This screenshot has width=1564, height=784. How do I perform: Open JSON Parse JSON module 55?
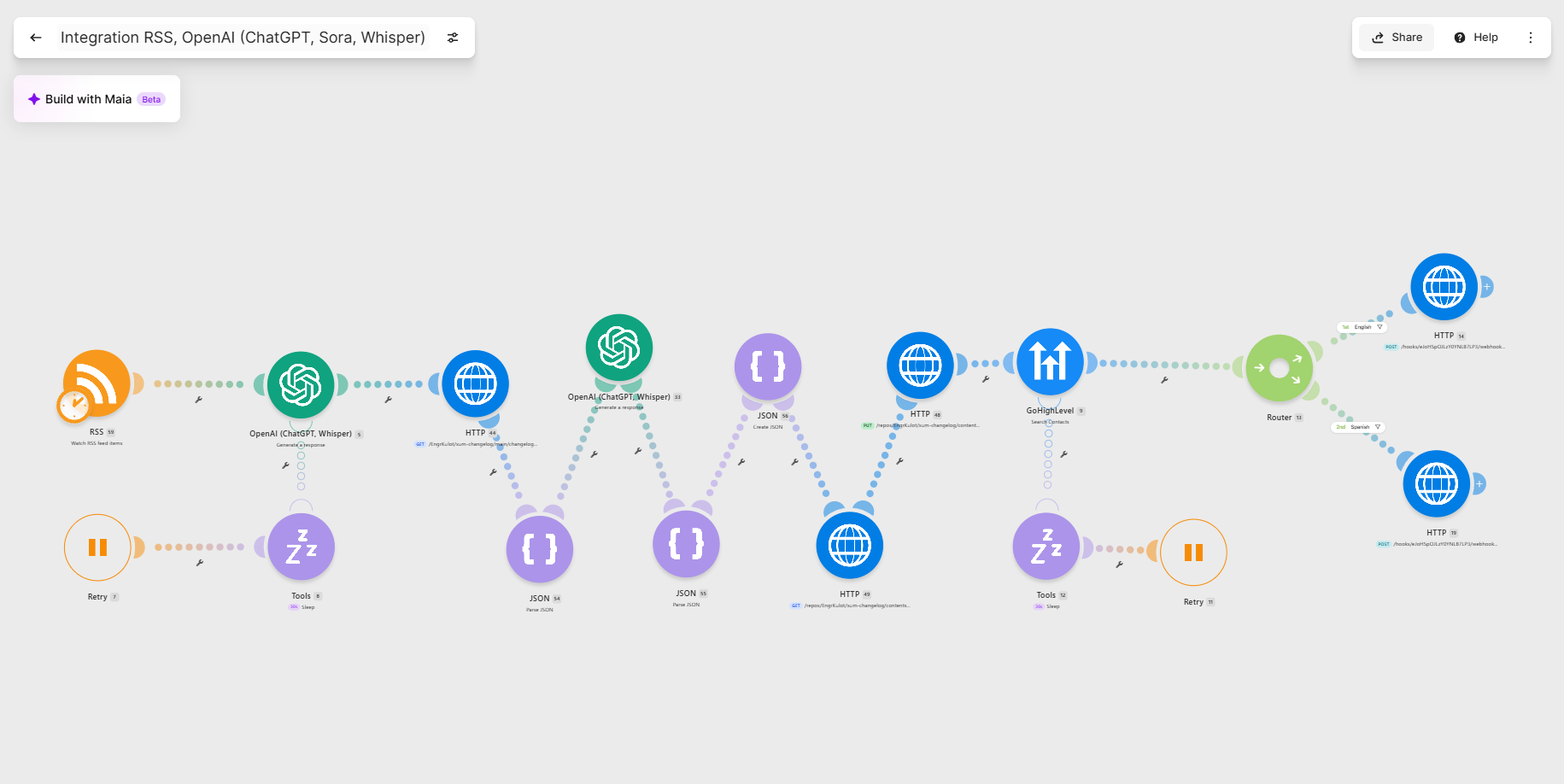tap(686, 544)
